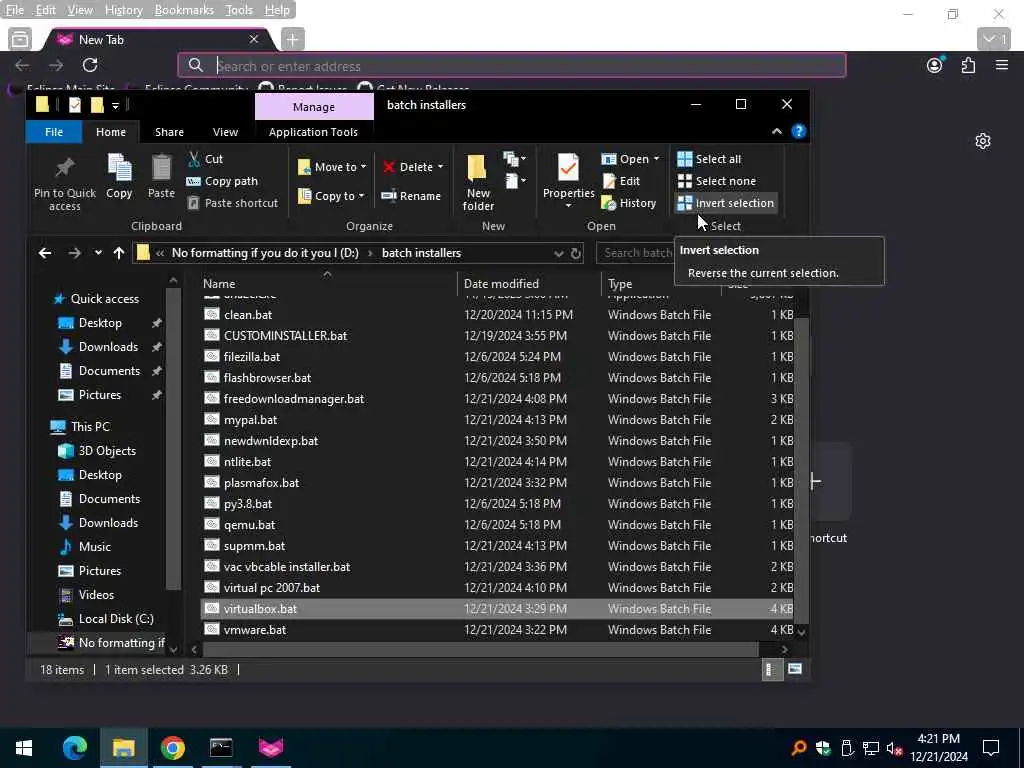
Task: Reload the browser page
Action: [90, 65]
